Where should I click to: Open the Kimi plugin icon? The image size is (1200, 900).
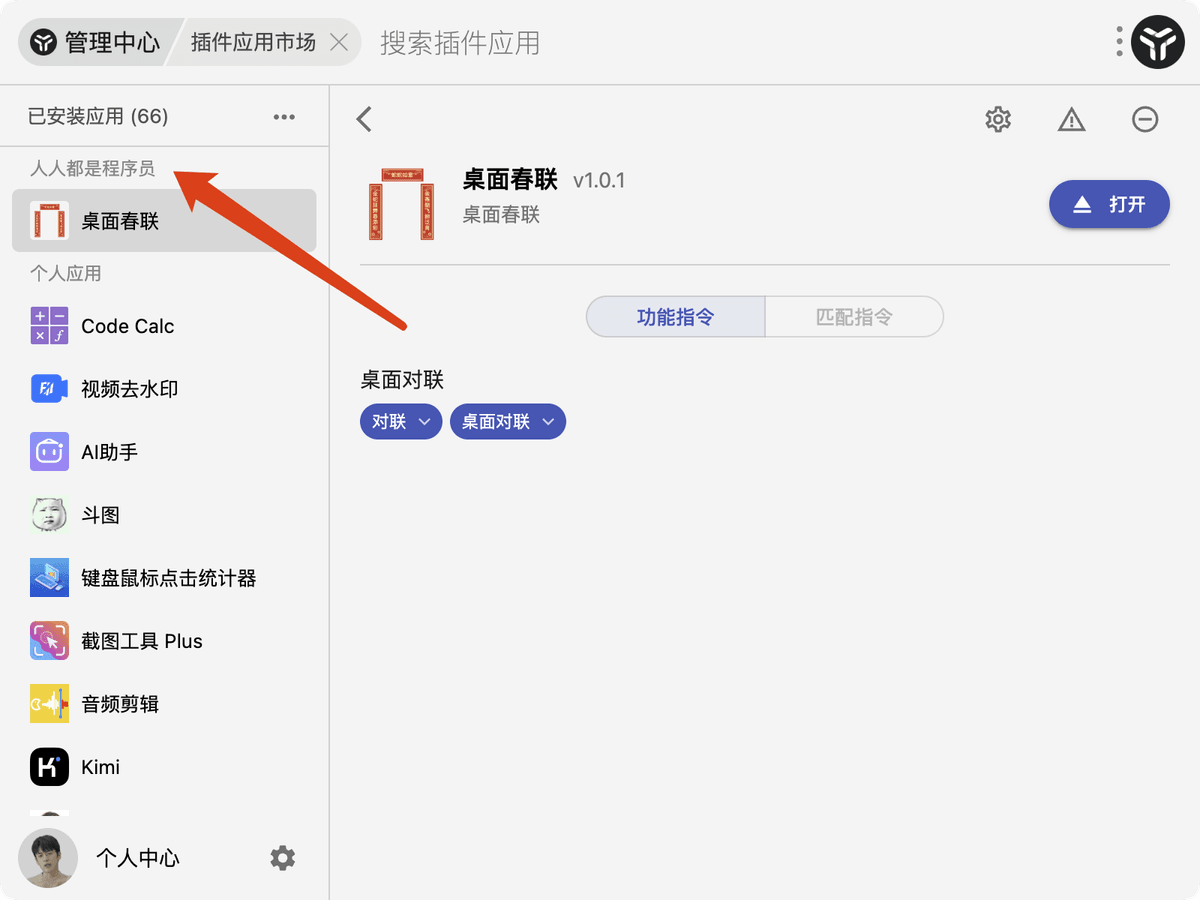48,766
